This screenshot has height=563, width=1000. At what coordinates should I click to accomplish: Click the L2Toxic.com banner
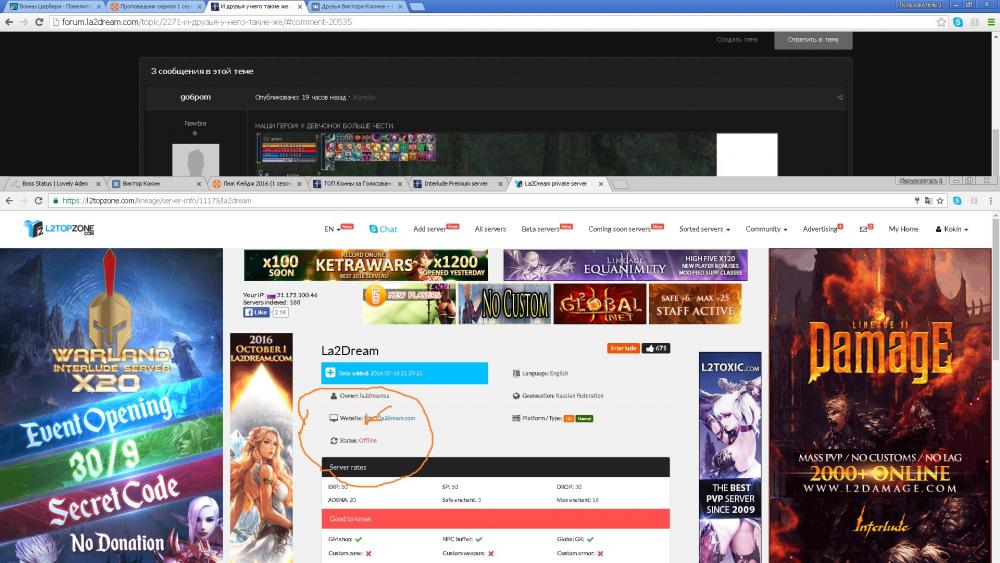[730, 457]
